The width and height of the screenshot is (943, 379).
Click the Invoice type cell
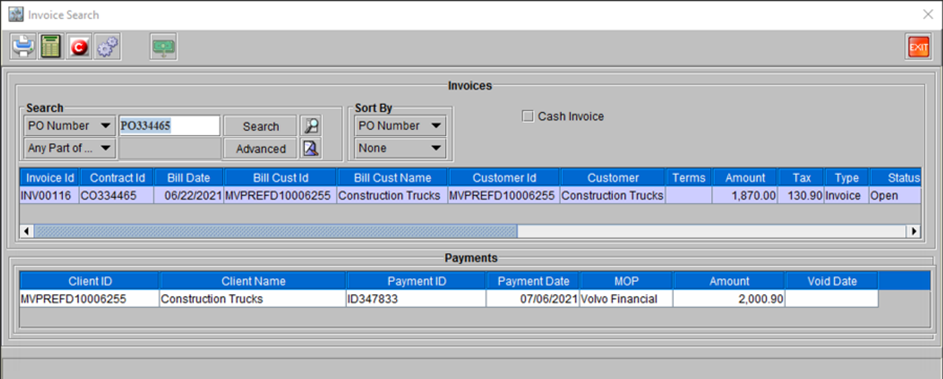(x=846, y=196)
